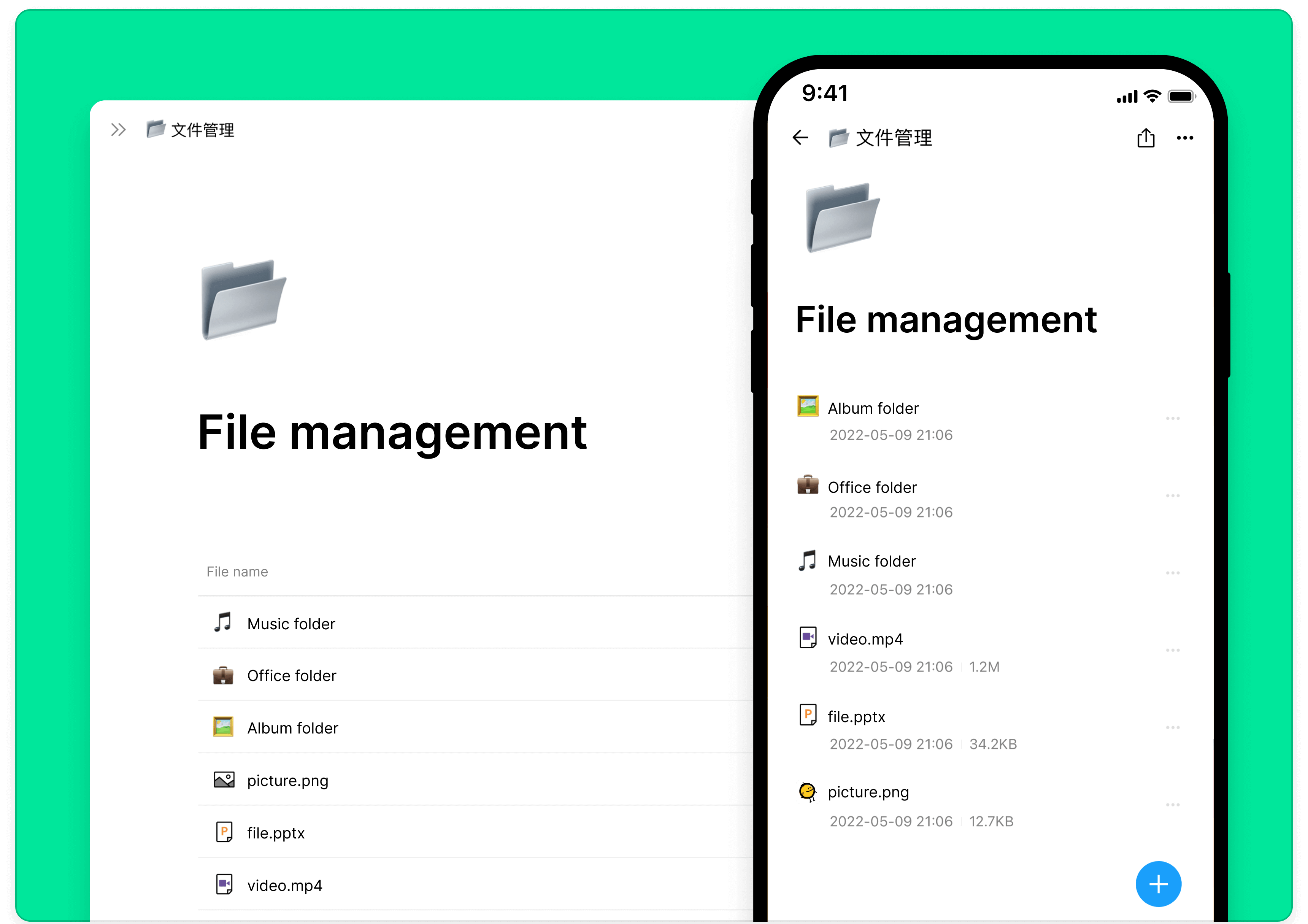Open the share icon on the phone screen
Image resolution: width=1308 pixels, height=924 pixels.
click(1146, 137)
